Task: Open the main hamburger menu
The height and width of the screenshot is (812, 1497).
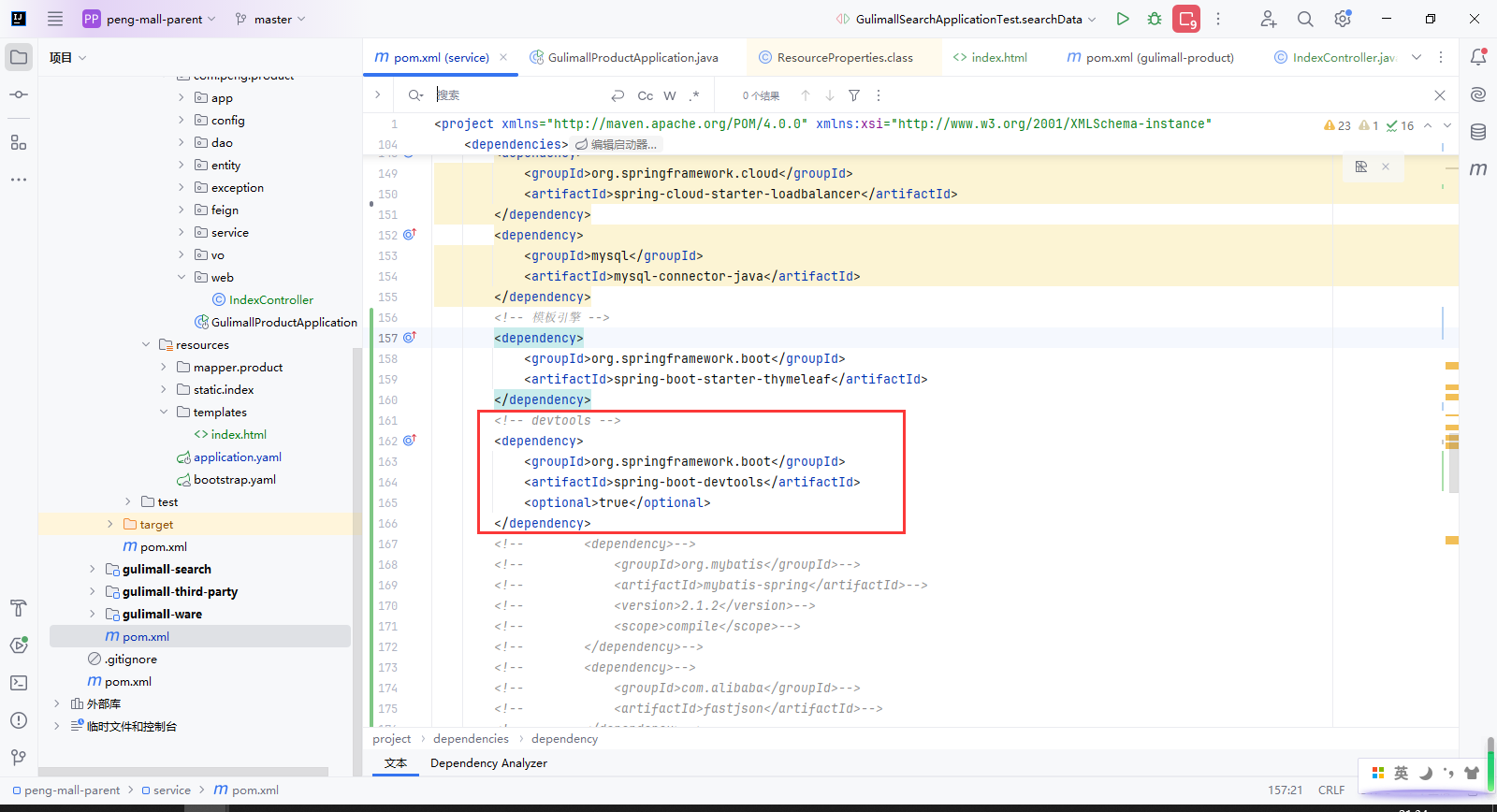Action: coord(55,19)
